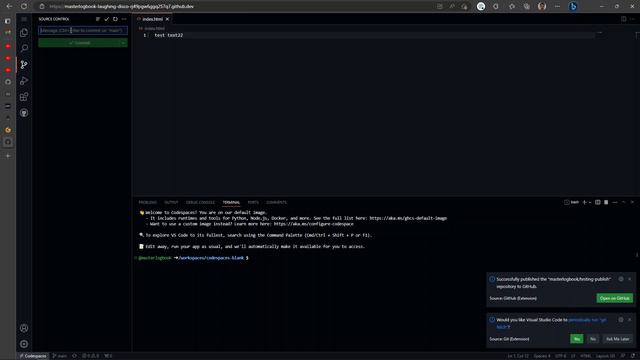Open the GitHub view in activity bar
Screen dimensions: 640x360
pos(24,113)
